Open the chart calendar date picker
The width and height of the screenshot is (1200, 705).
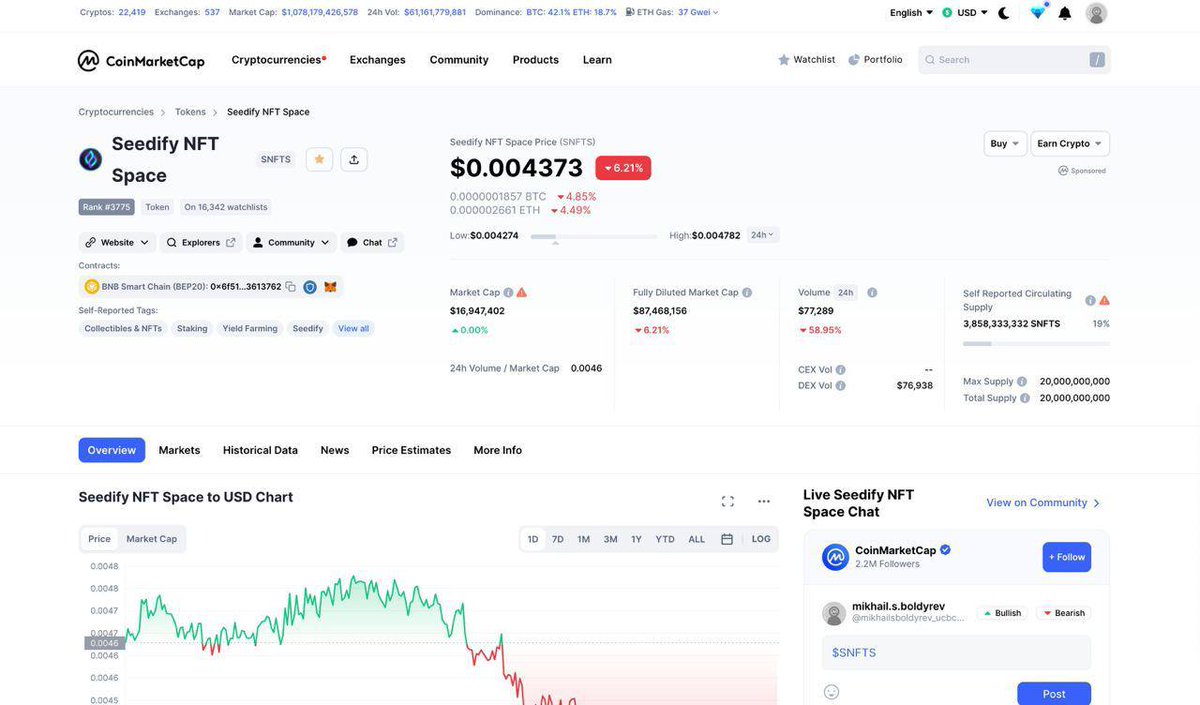coord(727,539)
